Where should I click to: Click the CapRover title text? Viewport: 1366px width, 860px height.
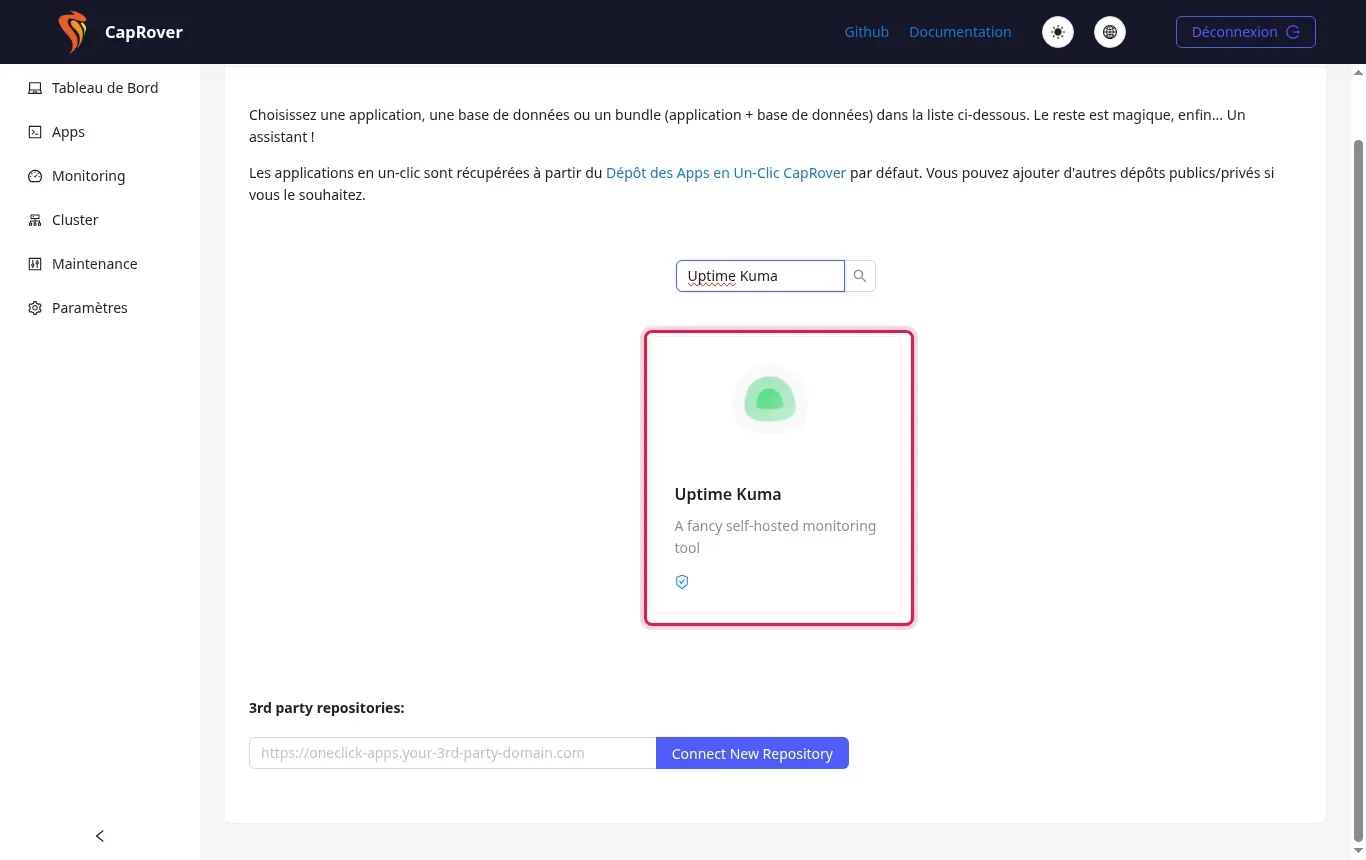point(144,32)
